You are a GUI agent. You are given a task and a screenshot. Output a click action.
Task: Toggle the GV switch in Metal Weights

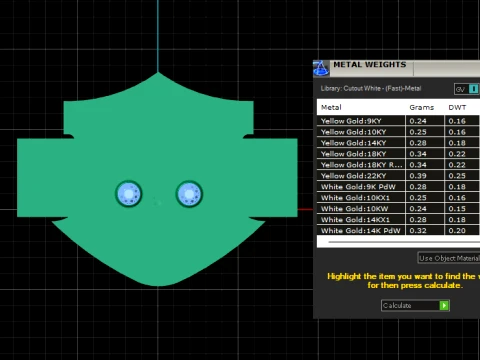(x=467, y=89)
